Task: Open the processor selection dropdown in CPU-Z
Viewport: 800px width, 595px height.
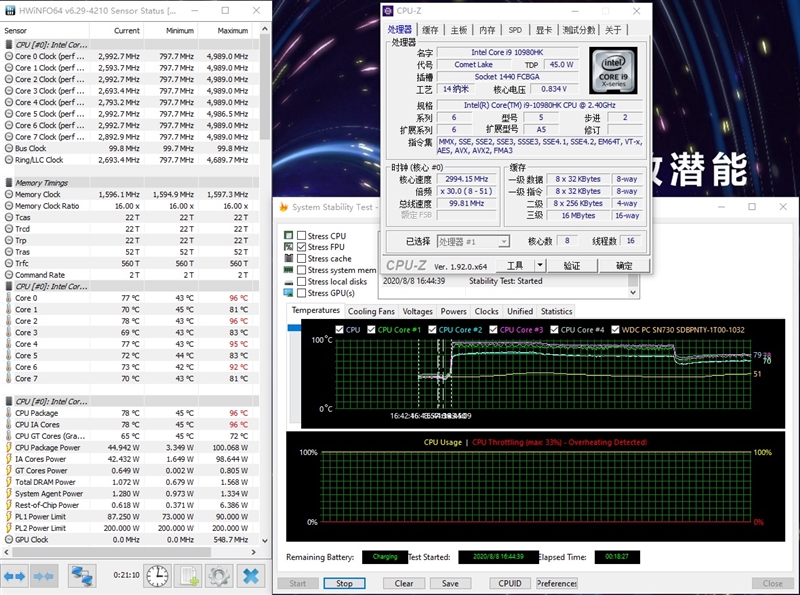Action: point(473,241)
